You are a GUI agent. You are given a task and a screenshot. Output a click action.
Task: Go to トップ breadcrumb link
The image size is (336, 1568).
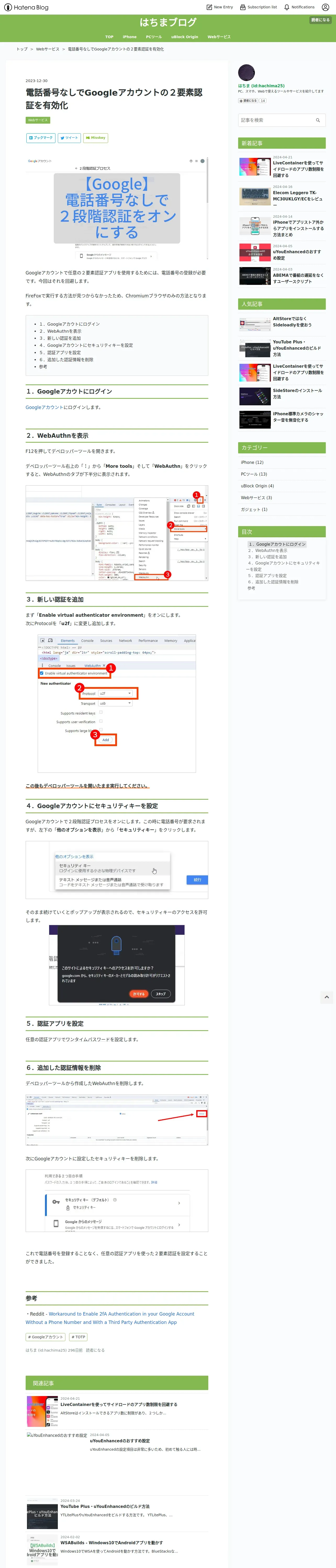pos(21,49)
